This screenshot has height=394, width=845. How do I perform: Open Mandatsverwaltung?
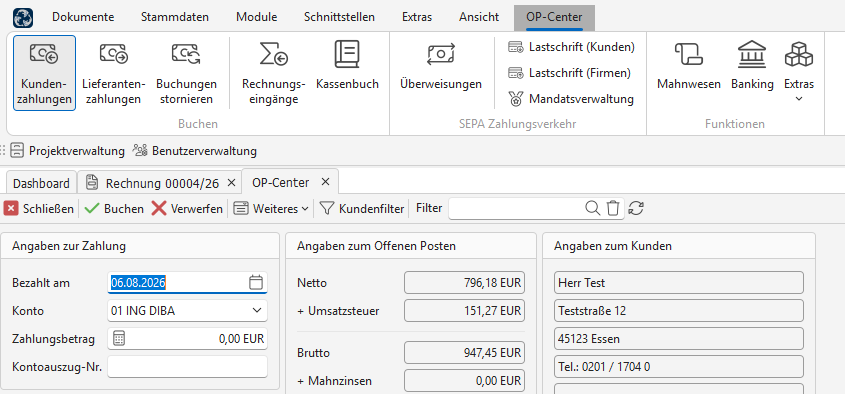tap(571, 99)
